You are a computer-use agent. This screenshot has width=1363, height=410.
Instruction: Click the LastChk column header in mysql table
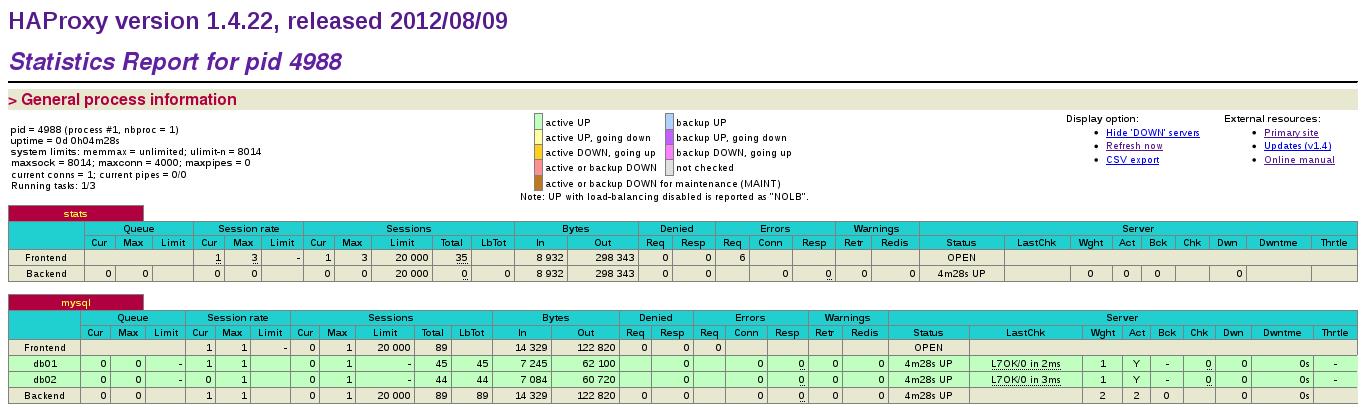1025,333
